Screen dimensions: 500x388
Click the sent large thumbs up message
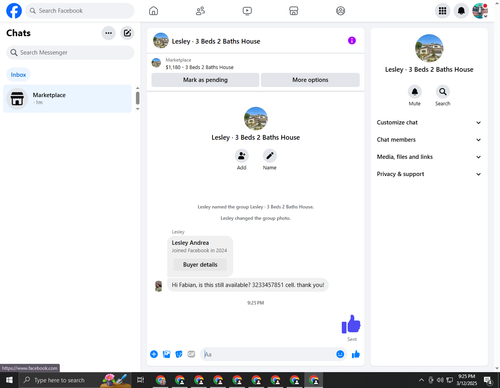[x=351, y=324]
